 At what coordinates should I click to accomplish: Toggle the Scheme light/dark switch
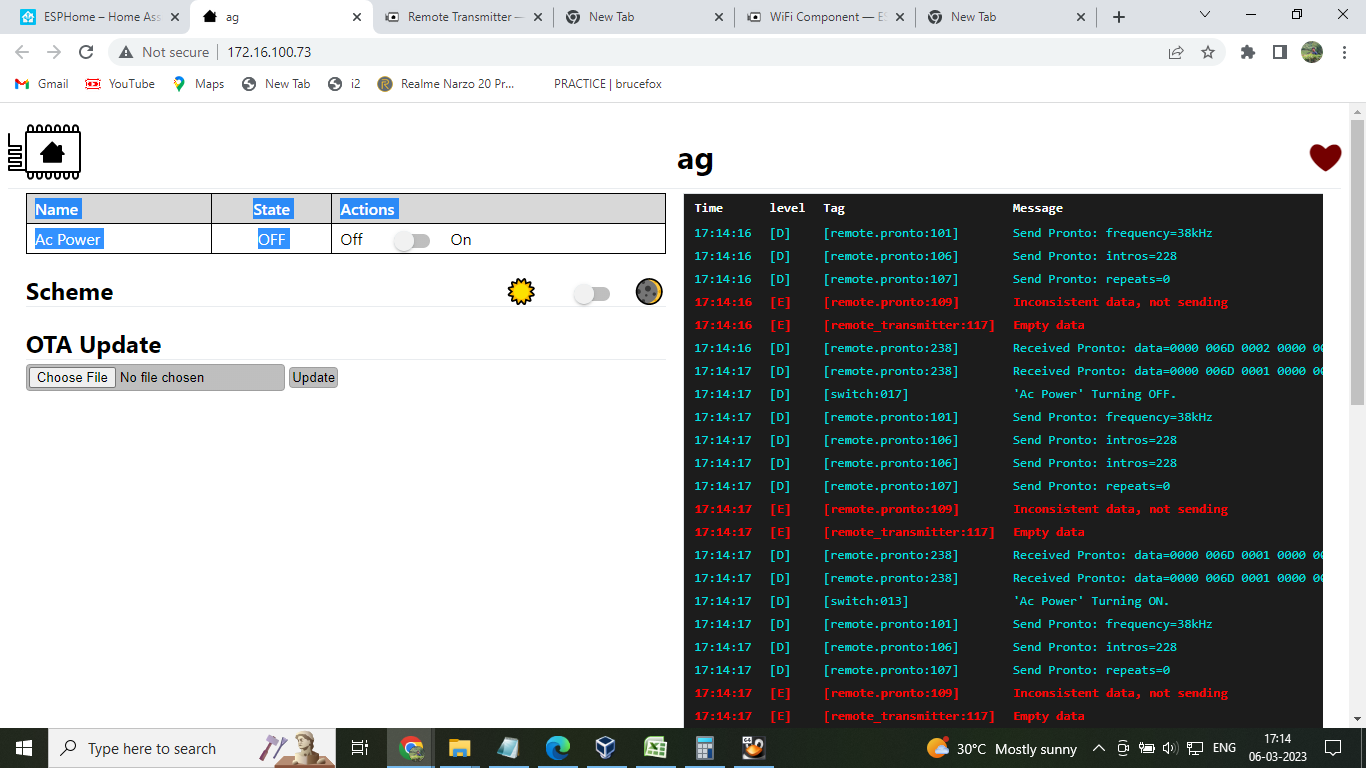(x=591, y=293)
